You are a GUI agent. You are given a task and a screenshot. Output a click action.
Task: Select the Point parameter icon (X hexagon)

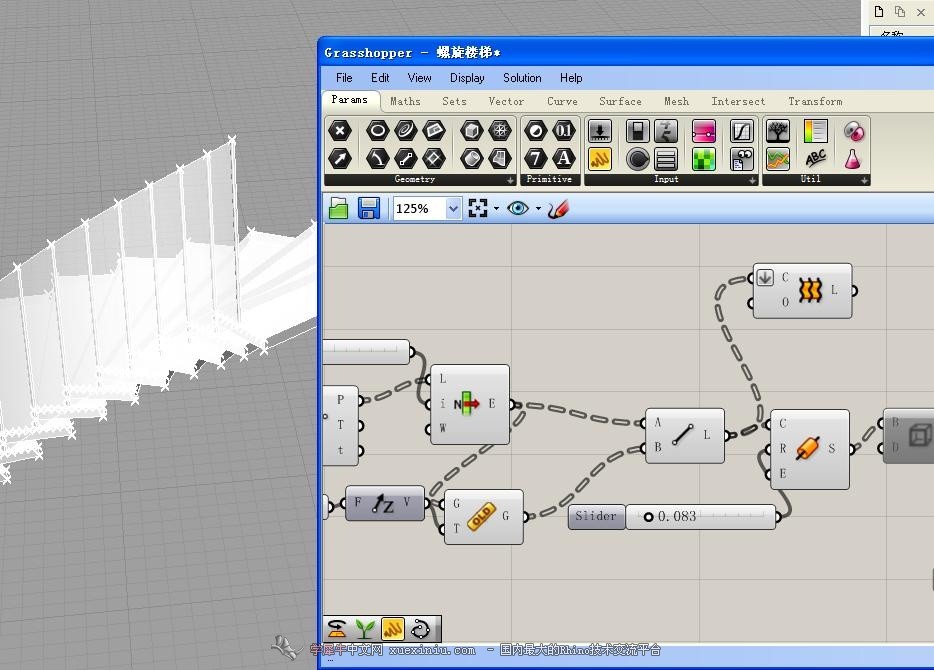[340, 130]
